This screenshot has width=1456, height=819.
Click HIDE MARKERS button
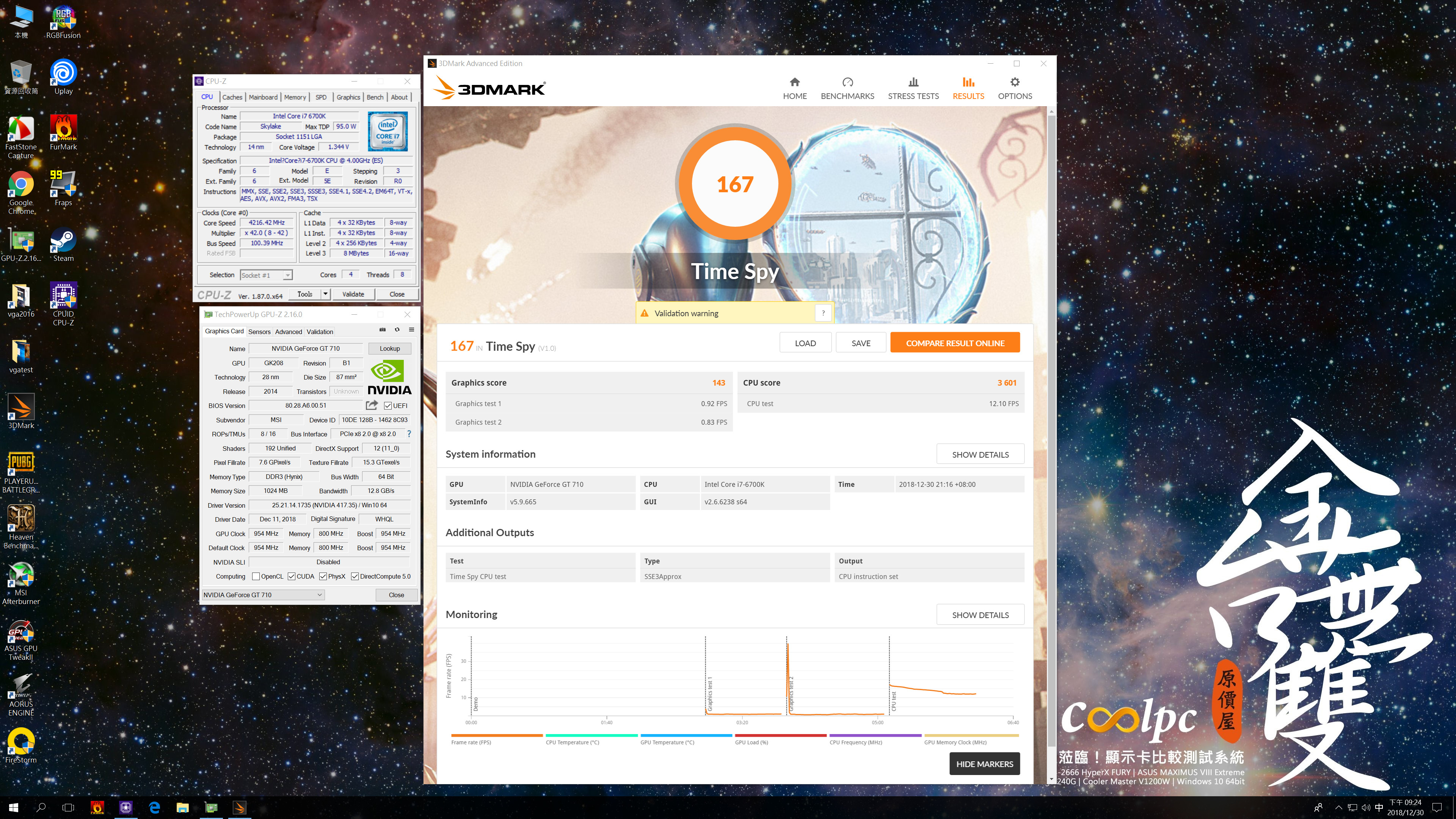point(985,764)
